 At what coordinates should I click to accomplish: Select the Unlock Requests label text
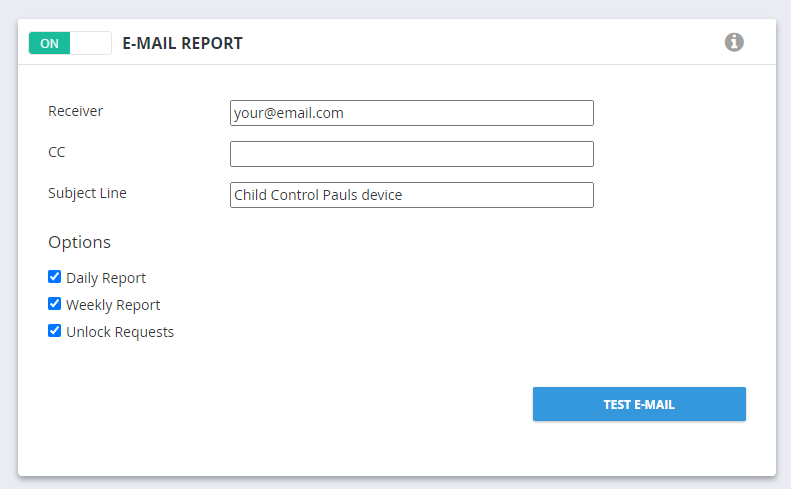point(120,332)
